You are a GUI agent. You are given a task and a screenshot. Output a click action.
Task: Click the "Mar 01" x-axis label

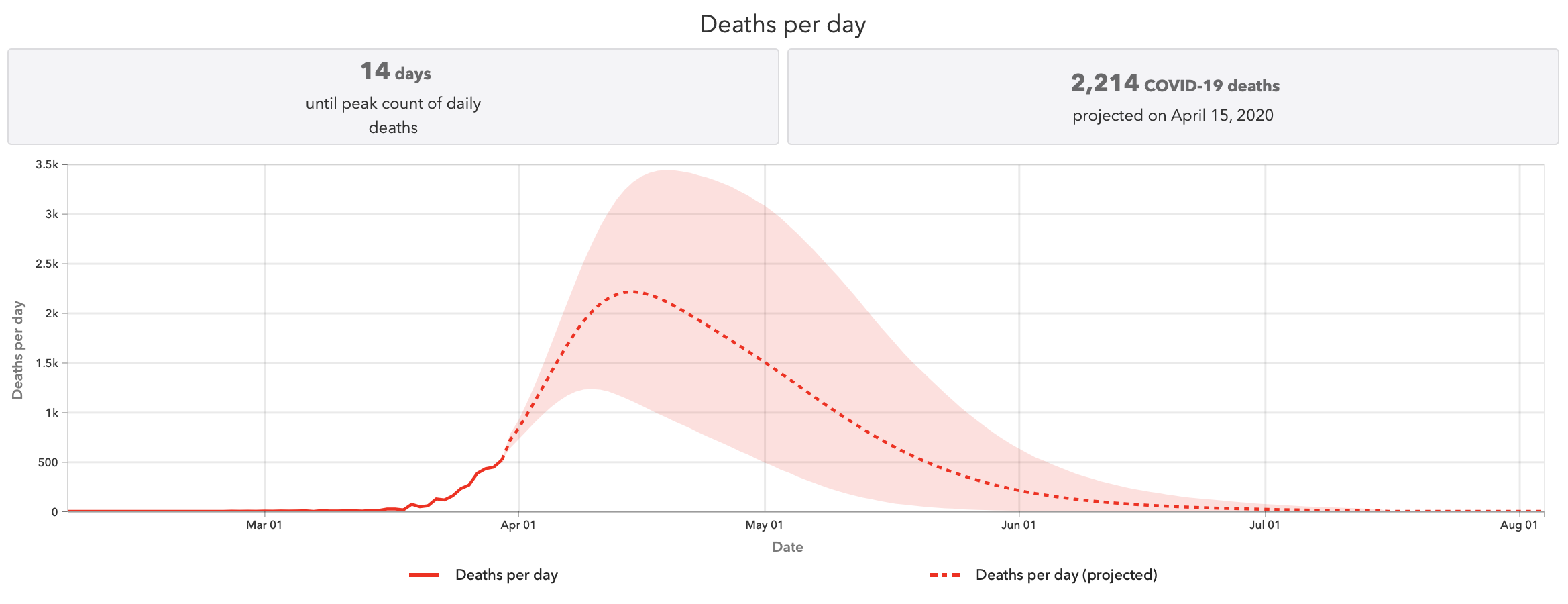[264, 525]
